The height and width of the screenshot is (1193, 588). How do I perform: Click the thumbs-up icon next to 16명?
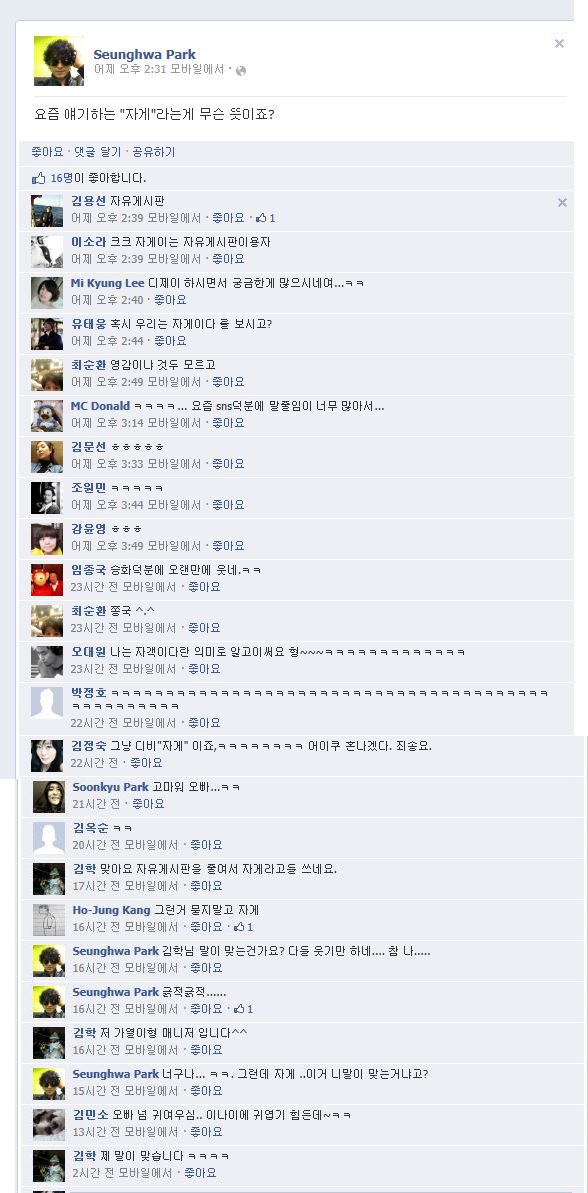[x=39, y=178]
